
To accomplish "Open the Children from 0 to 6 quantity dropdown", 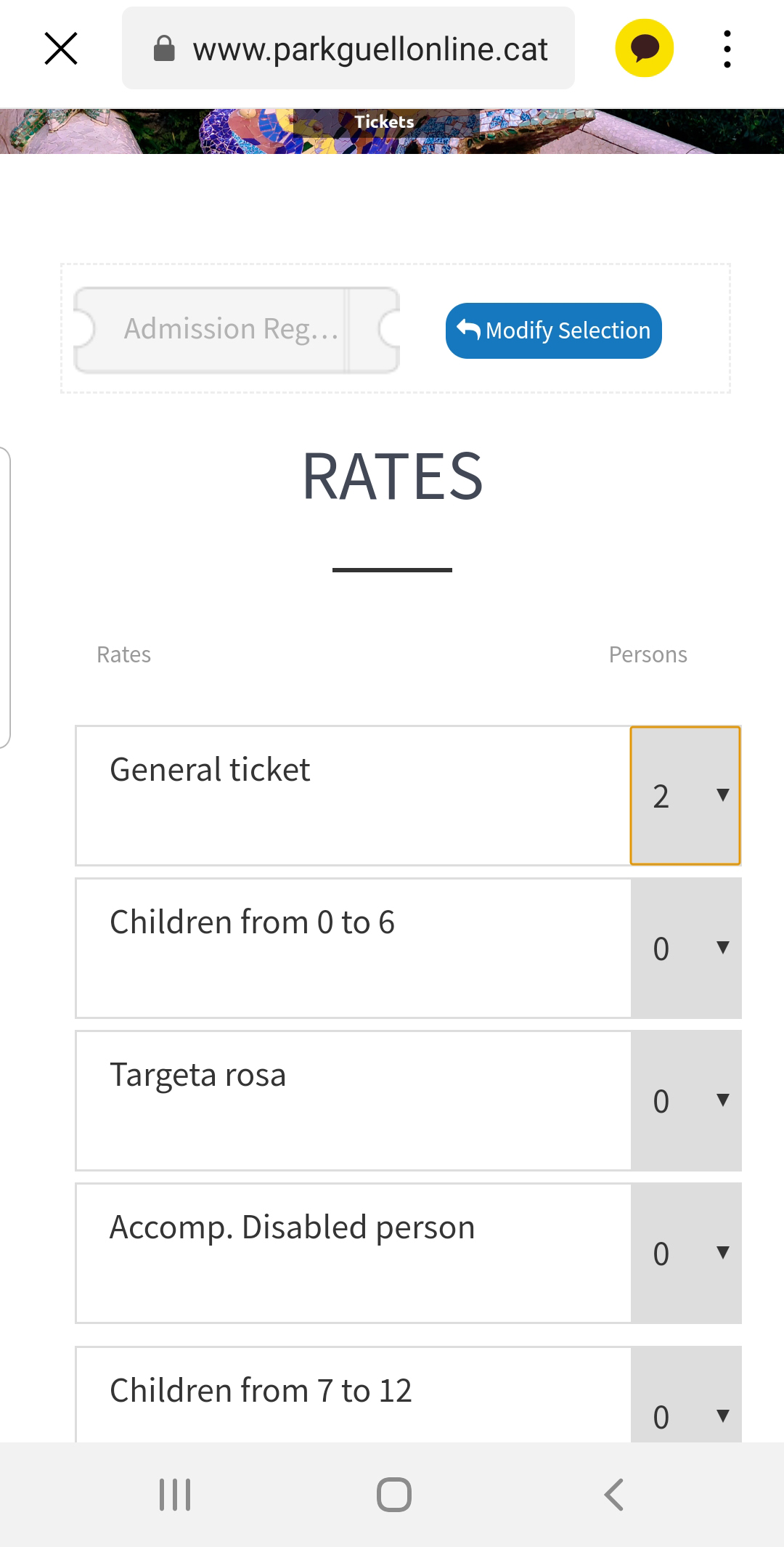I will click(686, 948).
